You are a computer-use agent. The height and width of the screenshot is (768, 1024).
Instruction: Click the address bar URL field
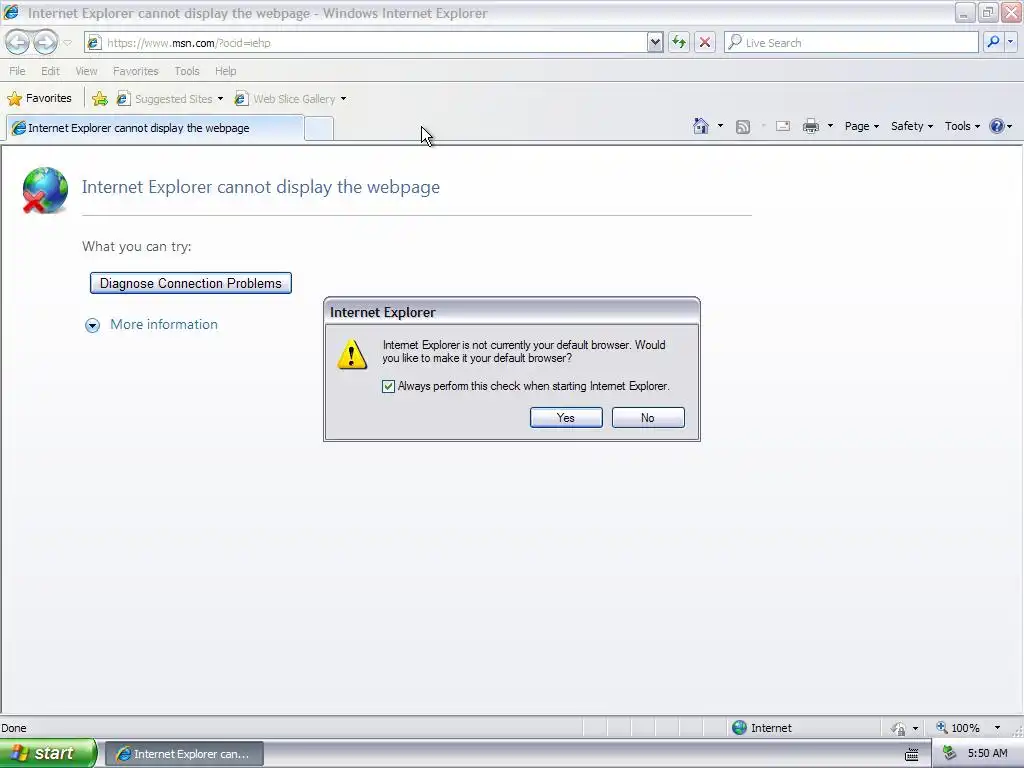[366, 43]
